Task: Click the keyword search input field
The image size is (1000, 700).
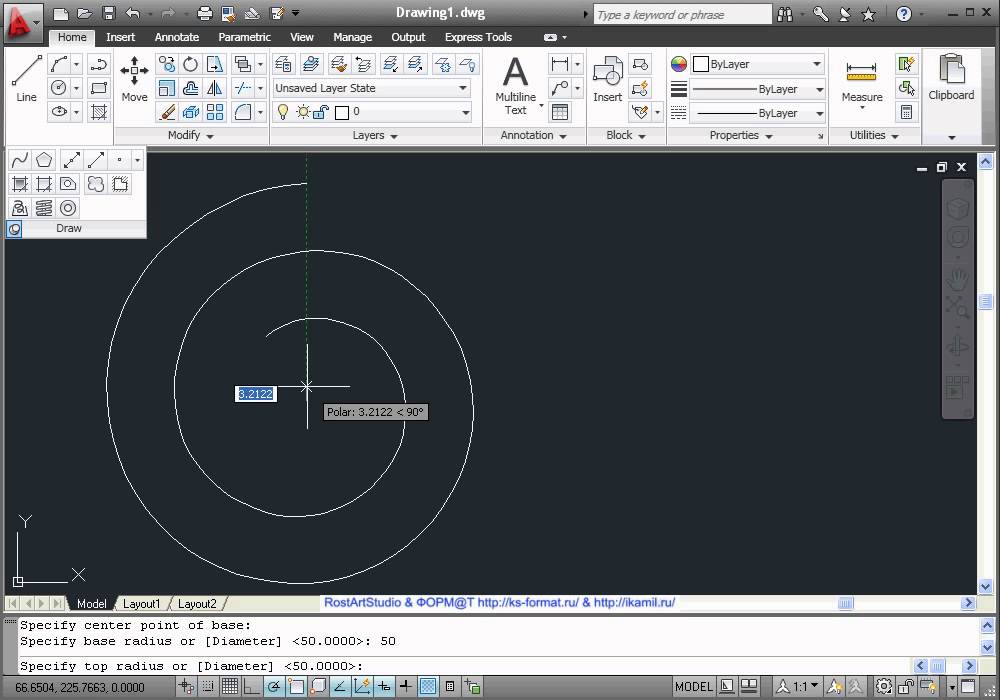Action: (682, 14)
